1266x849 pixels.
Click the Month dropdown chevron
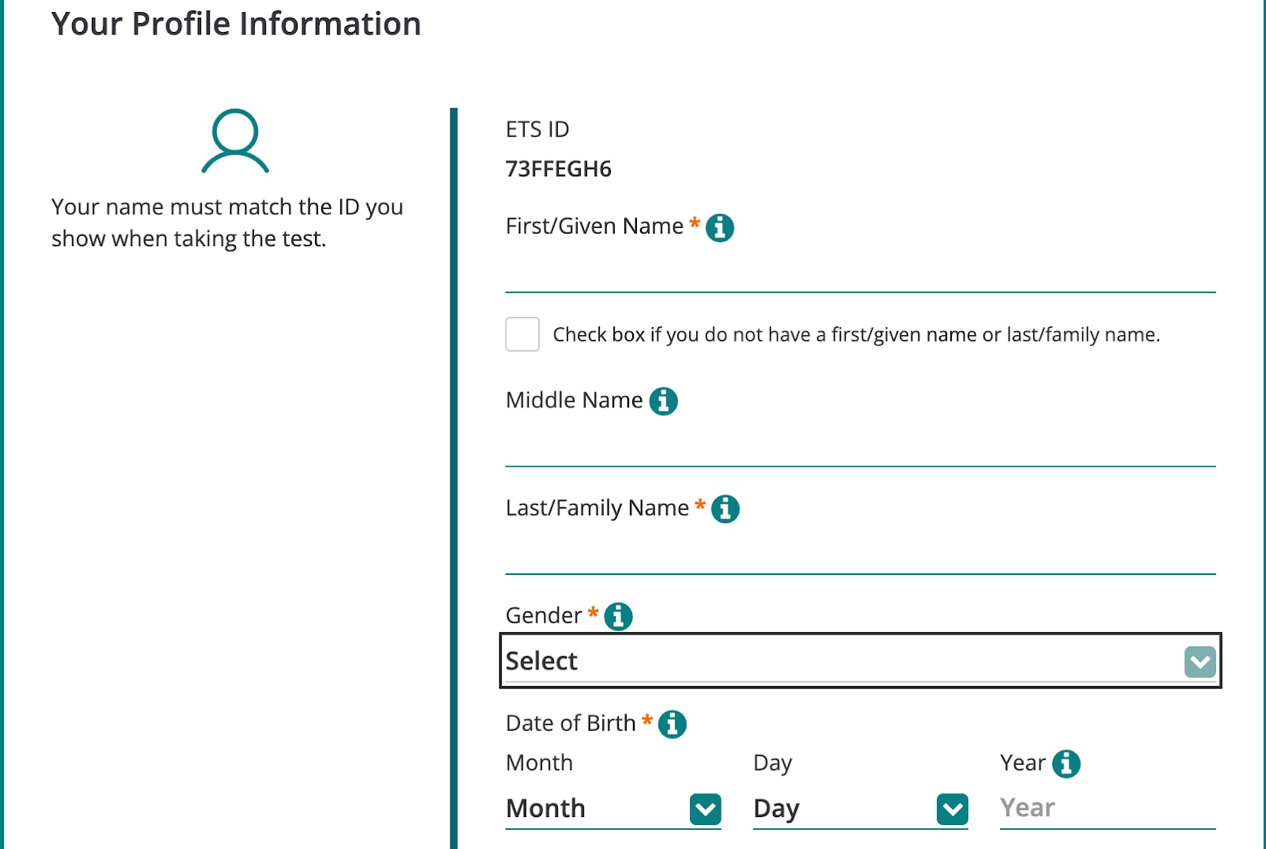[x=705, y=809]
